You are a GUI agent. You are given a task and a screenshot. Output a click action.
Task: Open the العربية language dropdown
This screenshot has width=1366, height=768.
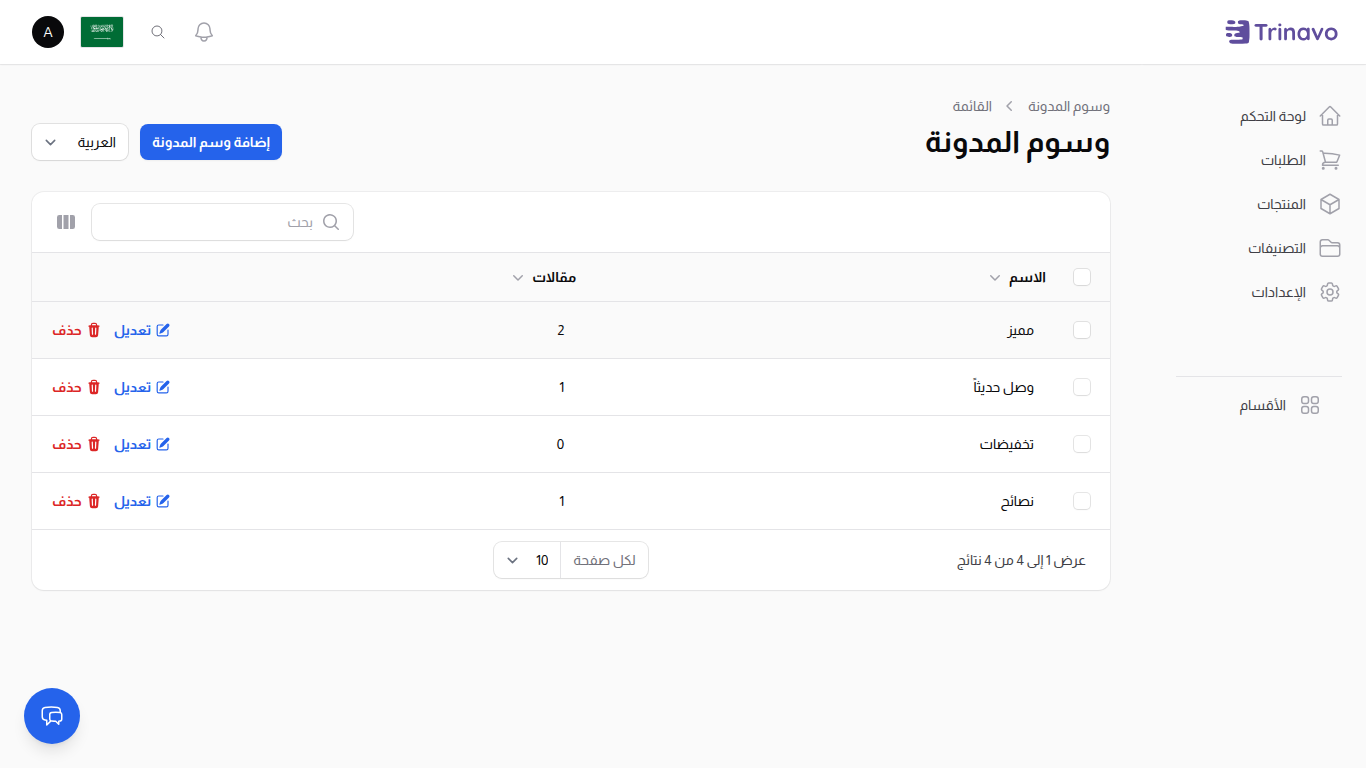click(79, 142)
